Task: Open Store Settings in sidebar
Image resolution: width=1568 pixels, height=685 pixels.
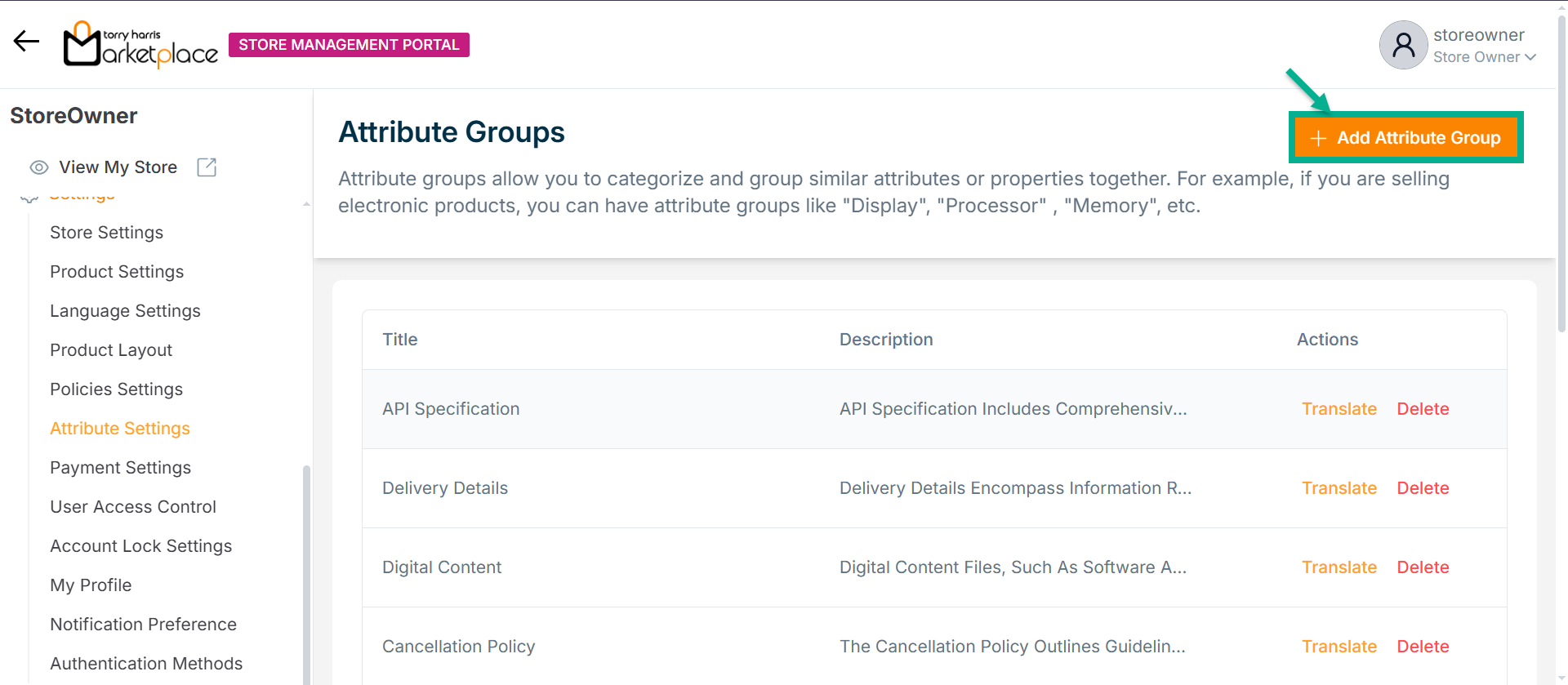Action: click(106, 233)
